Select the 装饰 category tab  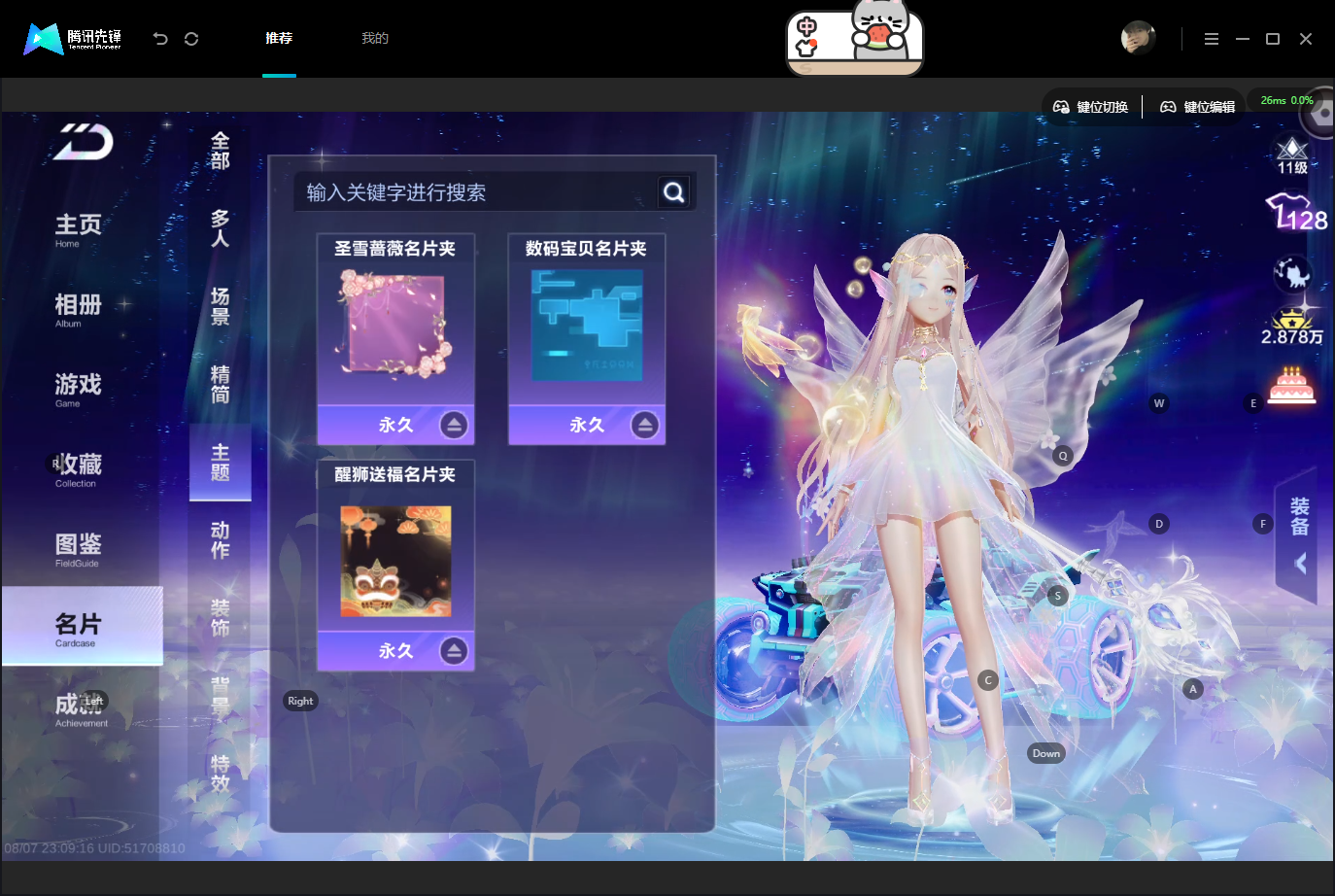pyautogui.click(x=221, y=617)
